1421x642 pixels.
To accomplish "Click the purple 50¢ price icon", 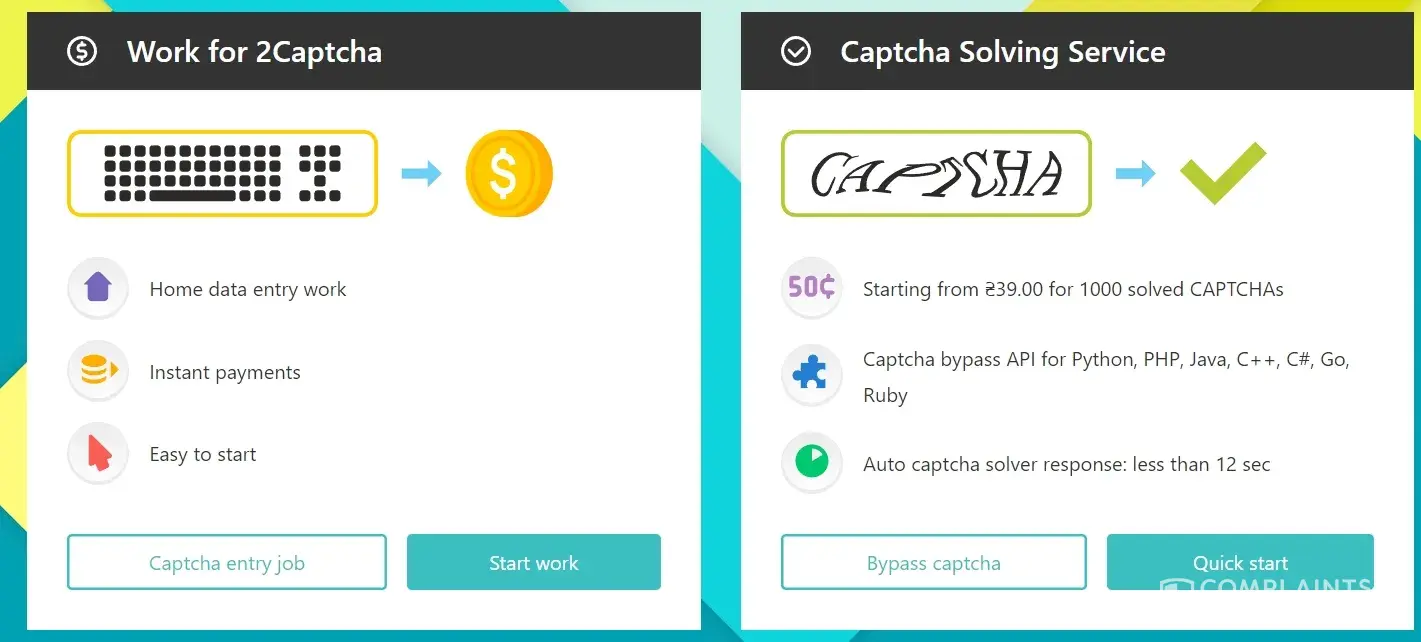I will point(811,289).
